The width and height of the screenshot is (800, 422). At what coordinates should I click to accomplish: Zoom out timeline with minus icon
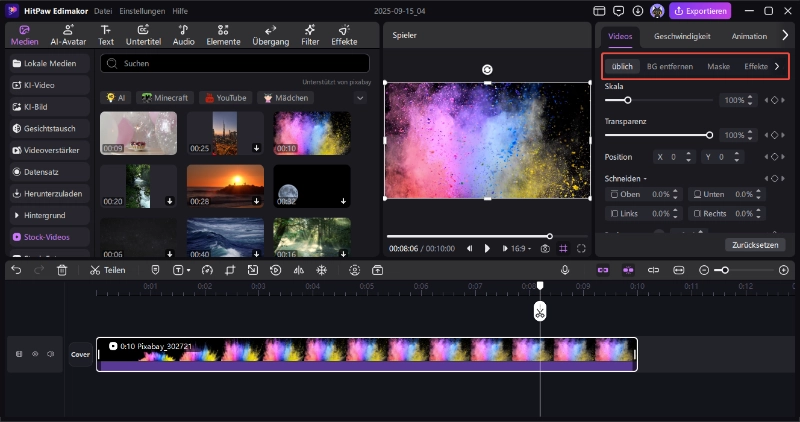704,270
